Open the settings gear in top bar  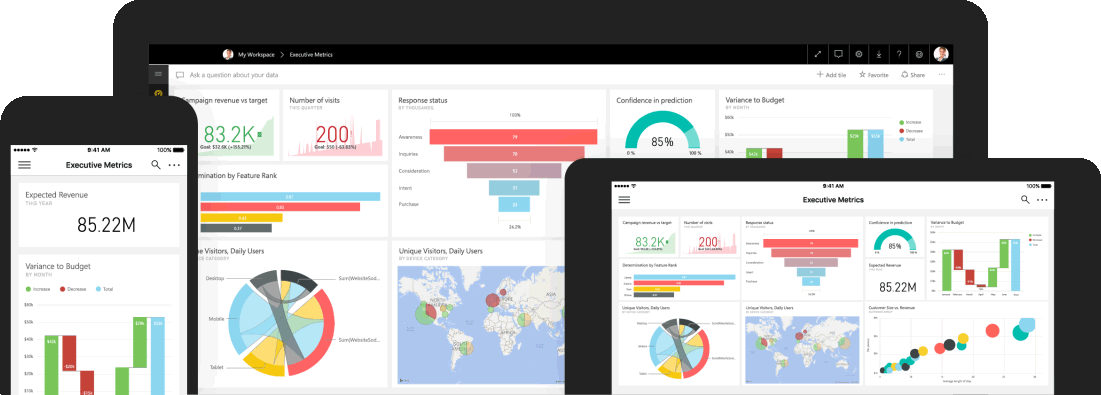[858, 54]
